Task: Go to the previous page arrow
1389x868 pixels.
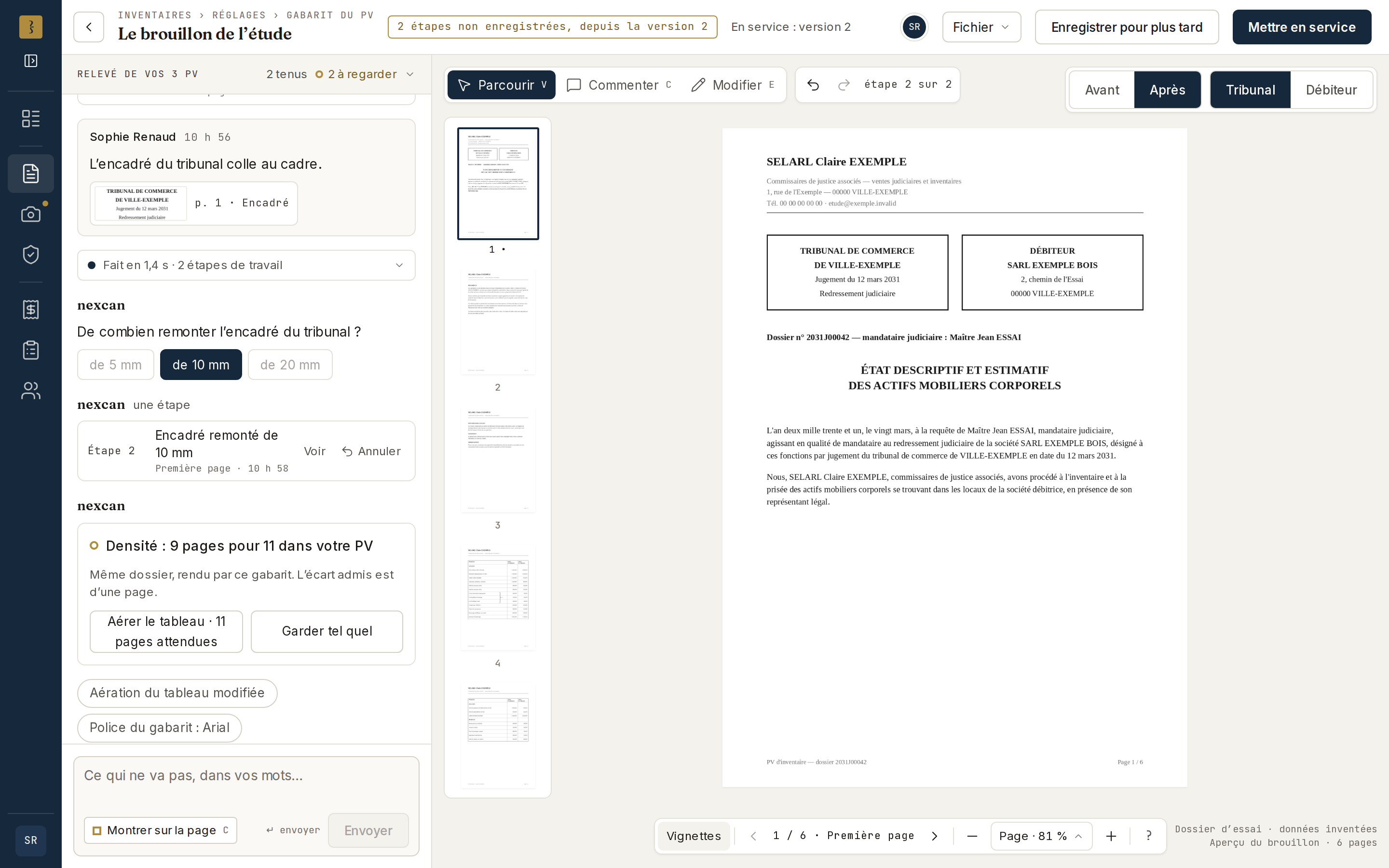Action: click(x=754, y=836)
